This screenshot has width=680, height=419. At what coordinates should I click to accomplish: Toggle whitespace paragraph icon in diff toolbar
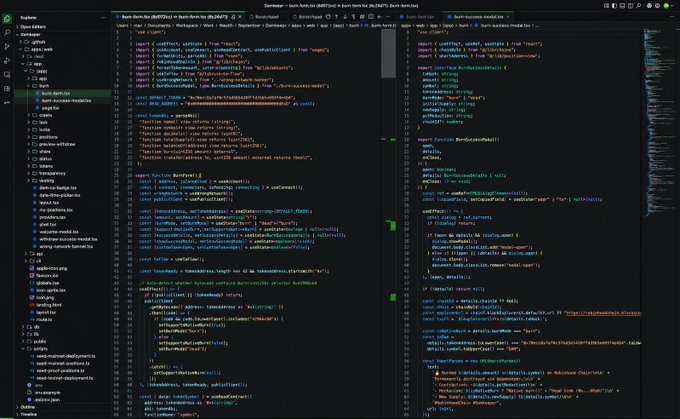(x=353, y=17)
